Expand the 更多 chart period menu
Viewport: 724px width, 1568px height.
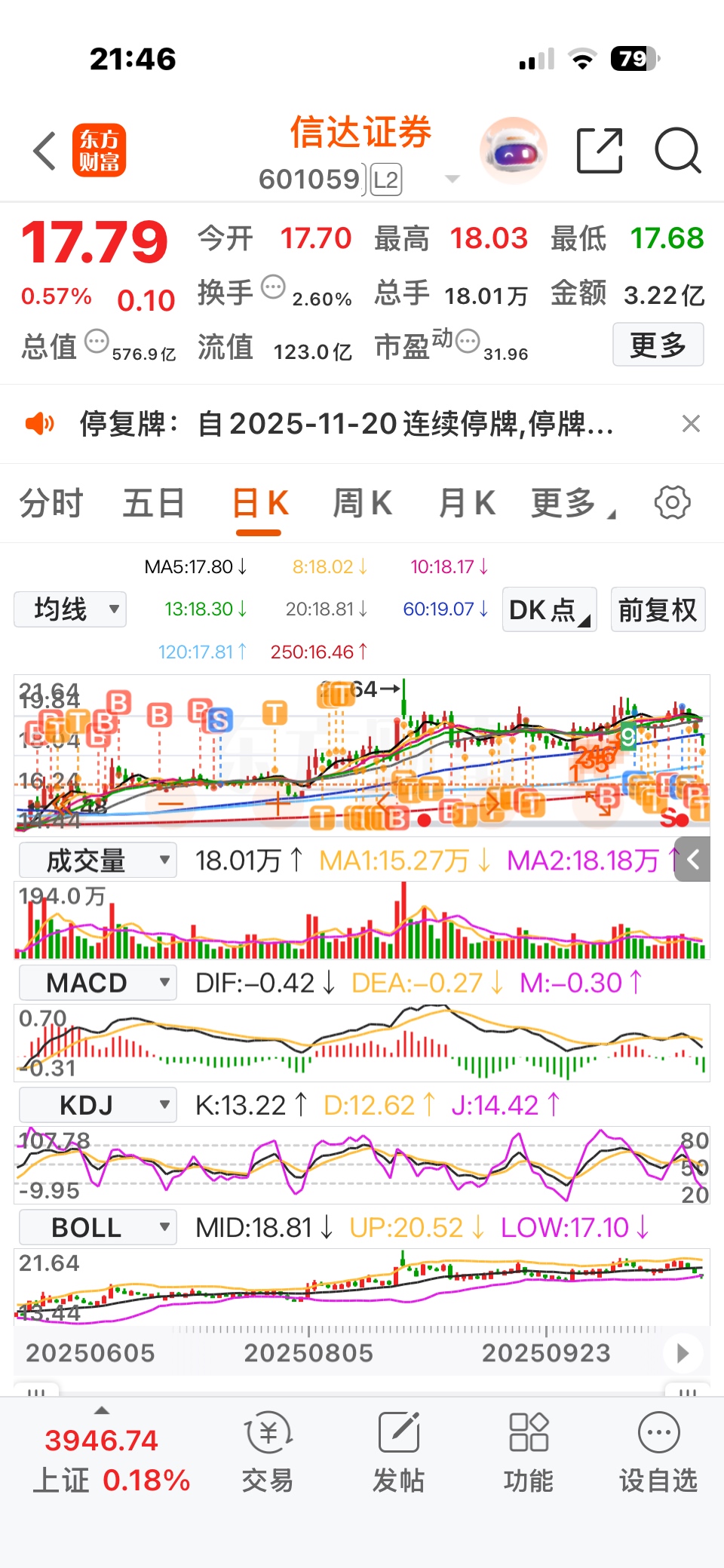coord(573,503)
